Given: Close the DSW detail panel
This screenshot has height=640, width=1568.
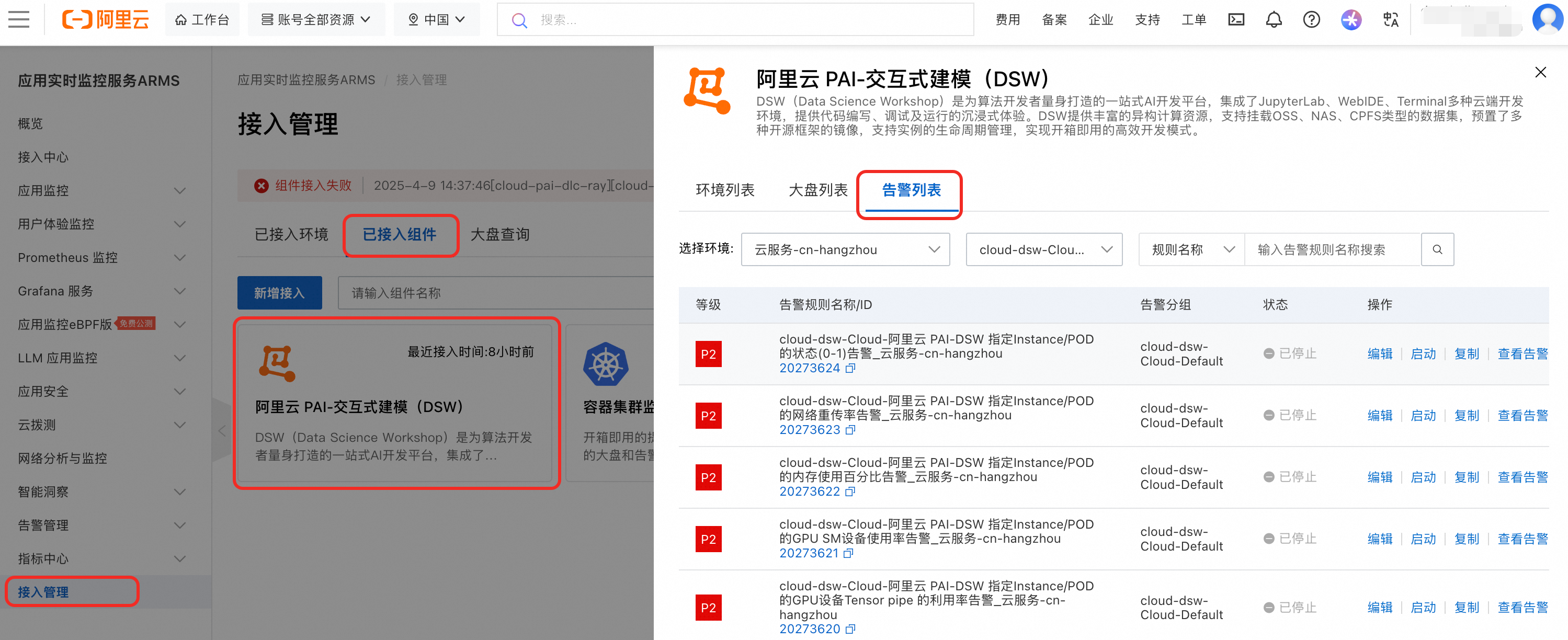Looking at the screenshot, I should tap(1540, 72).
